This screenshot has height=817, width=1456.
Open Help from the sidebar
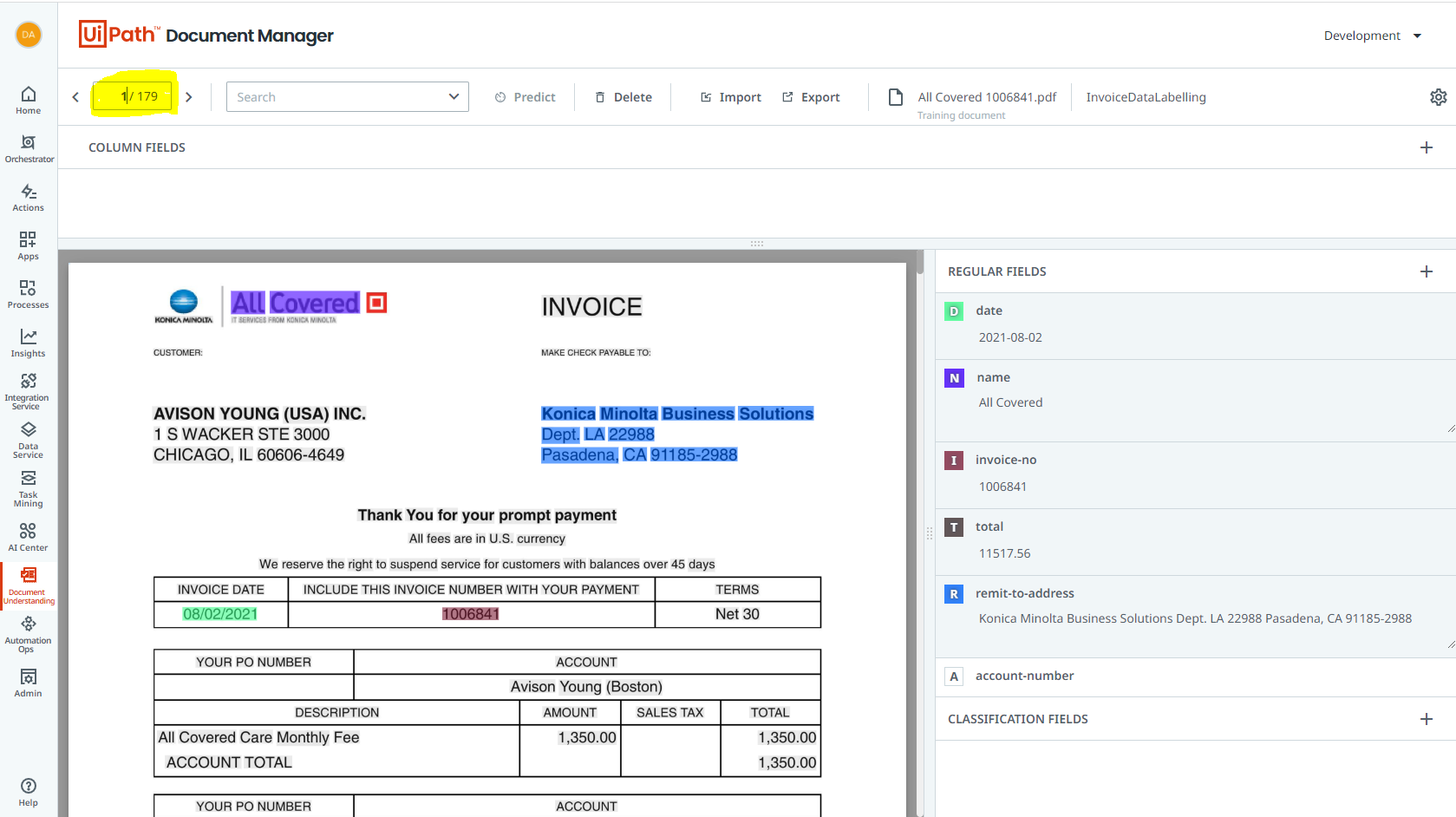(x=28, y=792)
